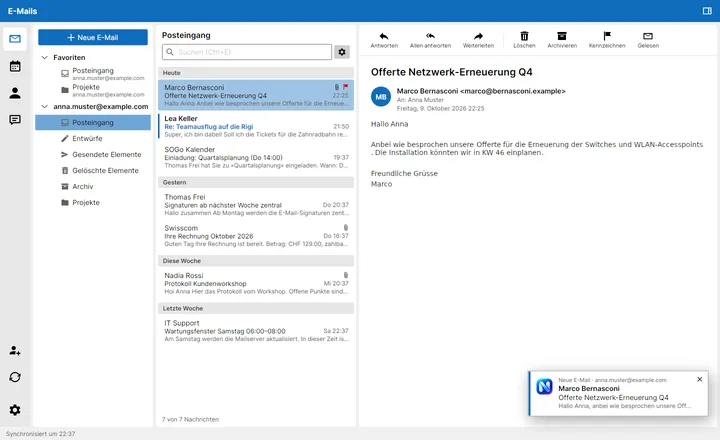Click the attachment icon on Nadia Rossi email

346,275
